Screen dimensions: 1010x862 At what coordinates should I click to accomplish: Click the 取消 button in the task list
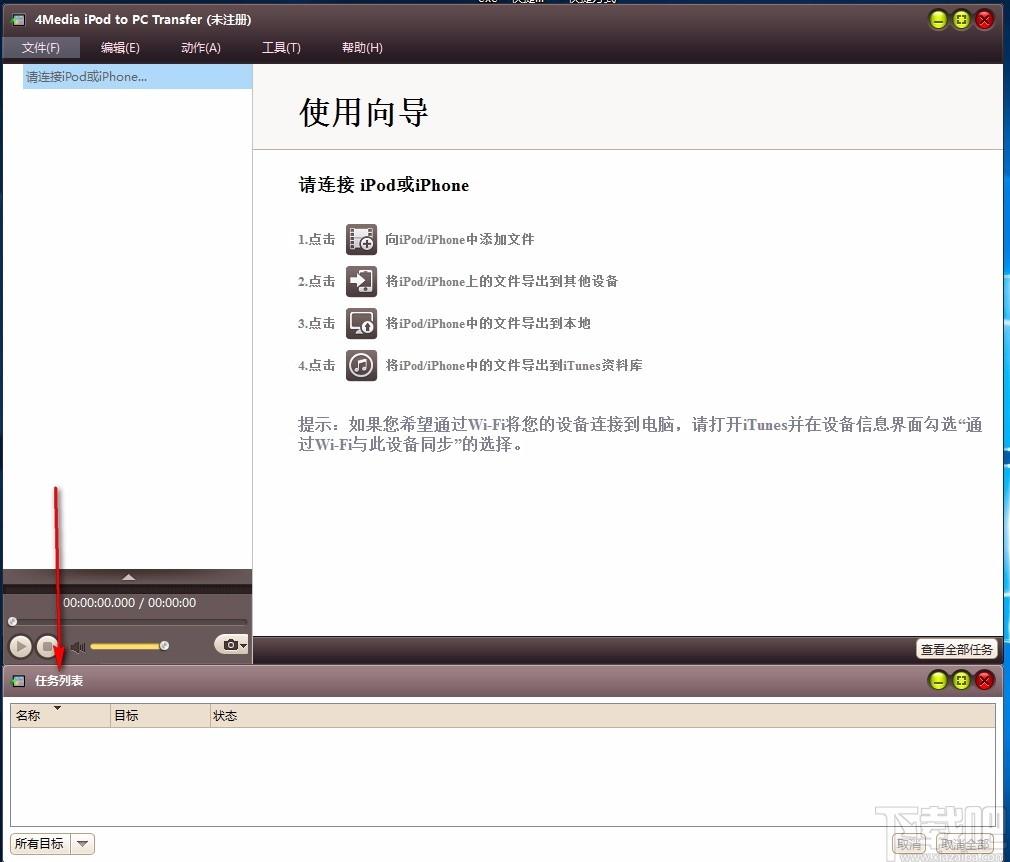tap(909, 844)
